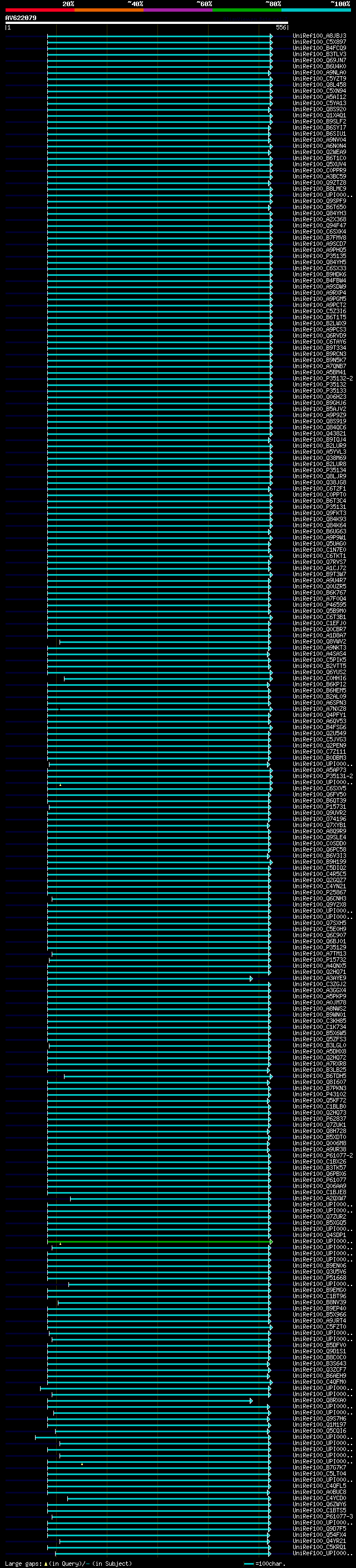Click UniRef100_C0PPR9 label

[x=319, y=170]
